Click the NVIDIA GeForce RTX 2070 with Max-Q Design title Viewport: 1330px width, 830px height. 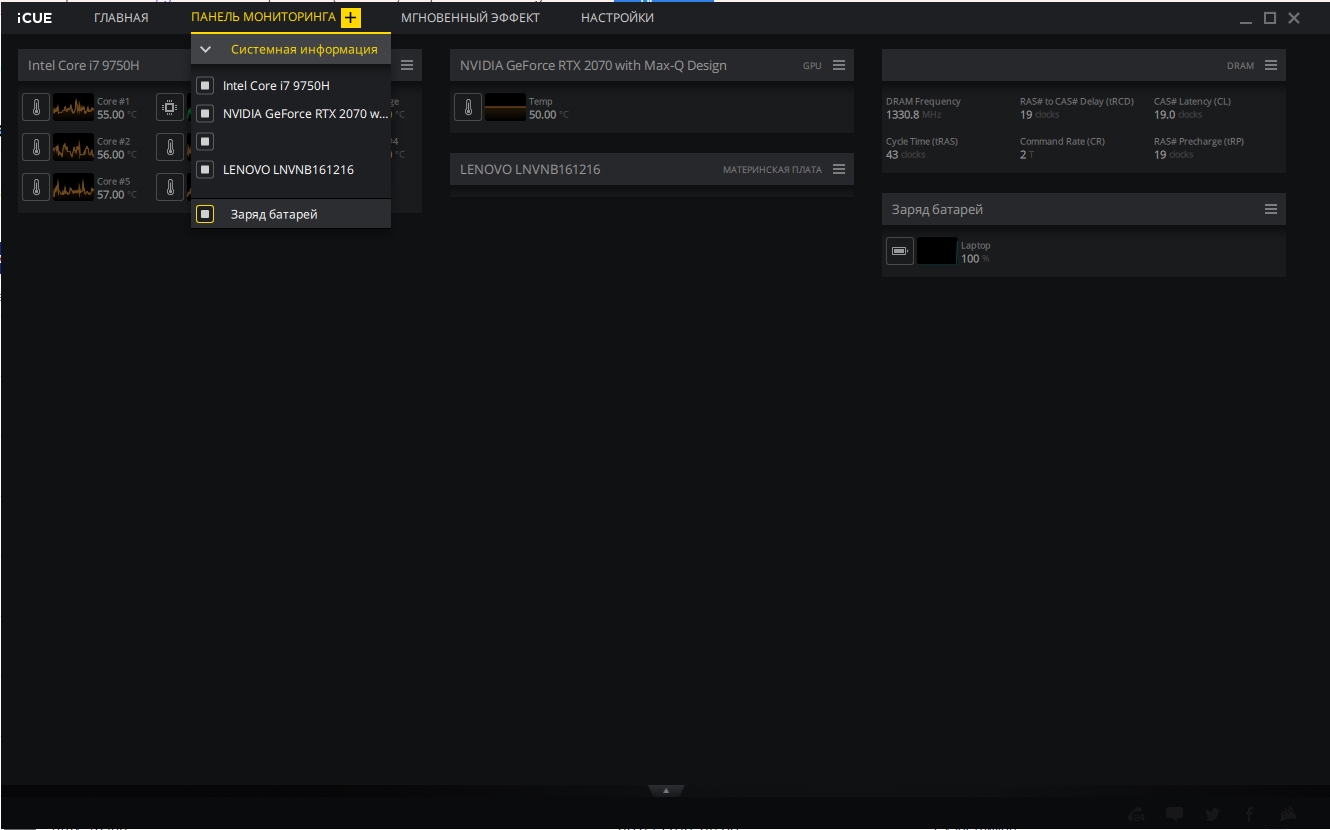(x=593, y=66)
